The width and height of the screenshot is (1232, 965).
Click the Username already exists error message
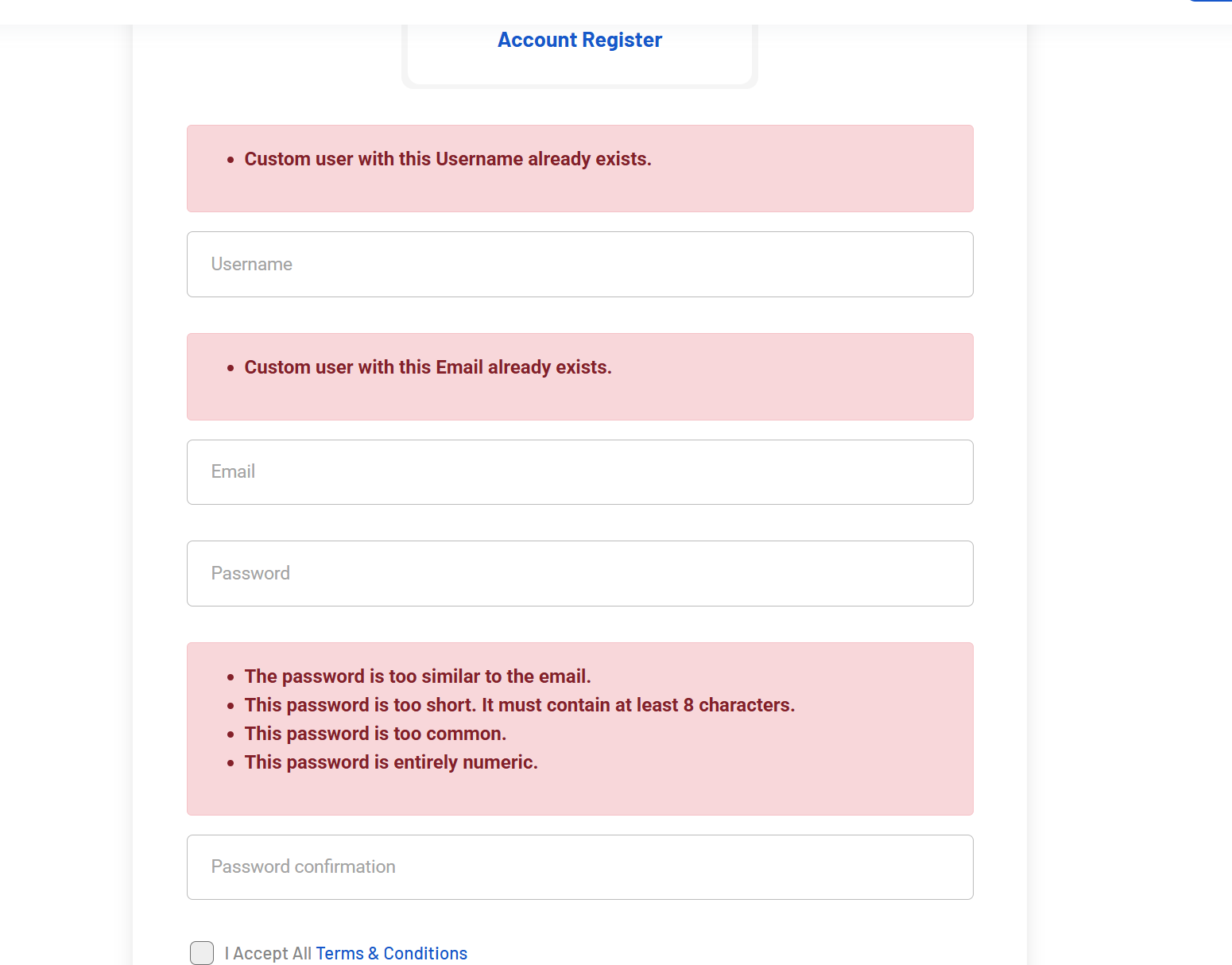[447, 159]
